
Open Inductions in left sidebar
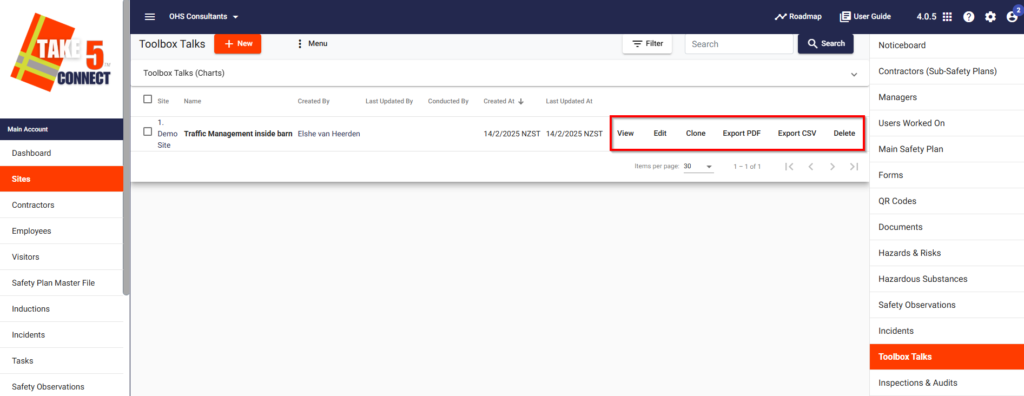coord(61,308)
